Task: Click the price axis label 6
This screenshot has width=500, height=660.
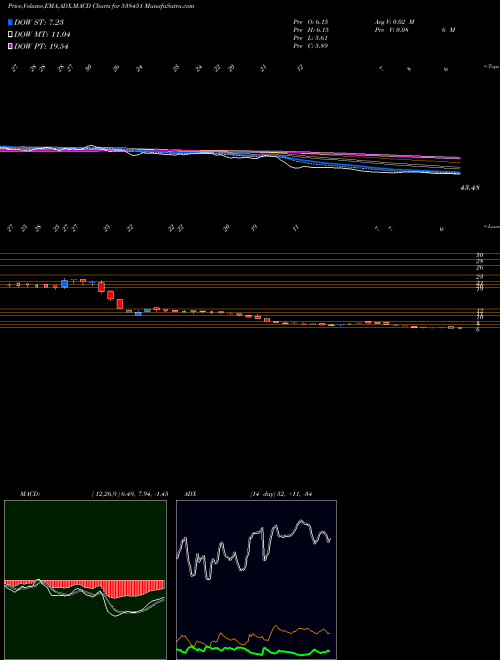Action: point(478,330)
